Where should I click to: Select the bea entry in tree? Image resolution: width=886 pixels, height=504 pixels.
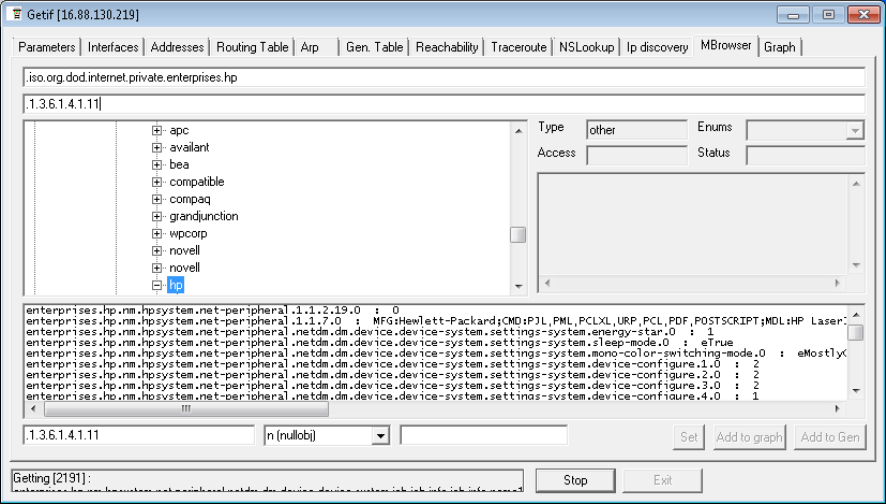point(179,165)
